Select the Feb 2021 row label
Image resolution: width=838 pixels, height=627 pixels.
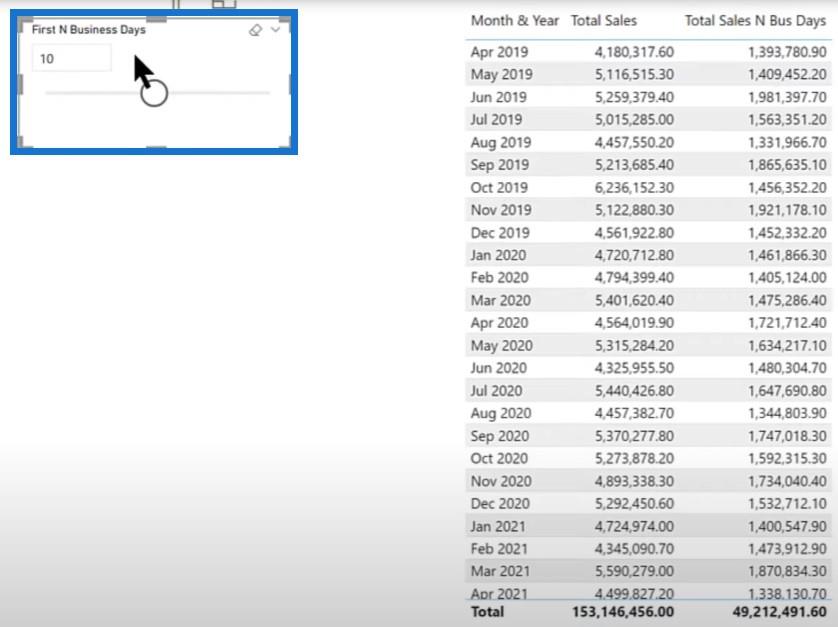click(x=499, y=548)
